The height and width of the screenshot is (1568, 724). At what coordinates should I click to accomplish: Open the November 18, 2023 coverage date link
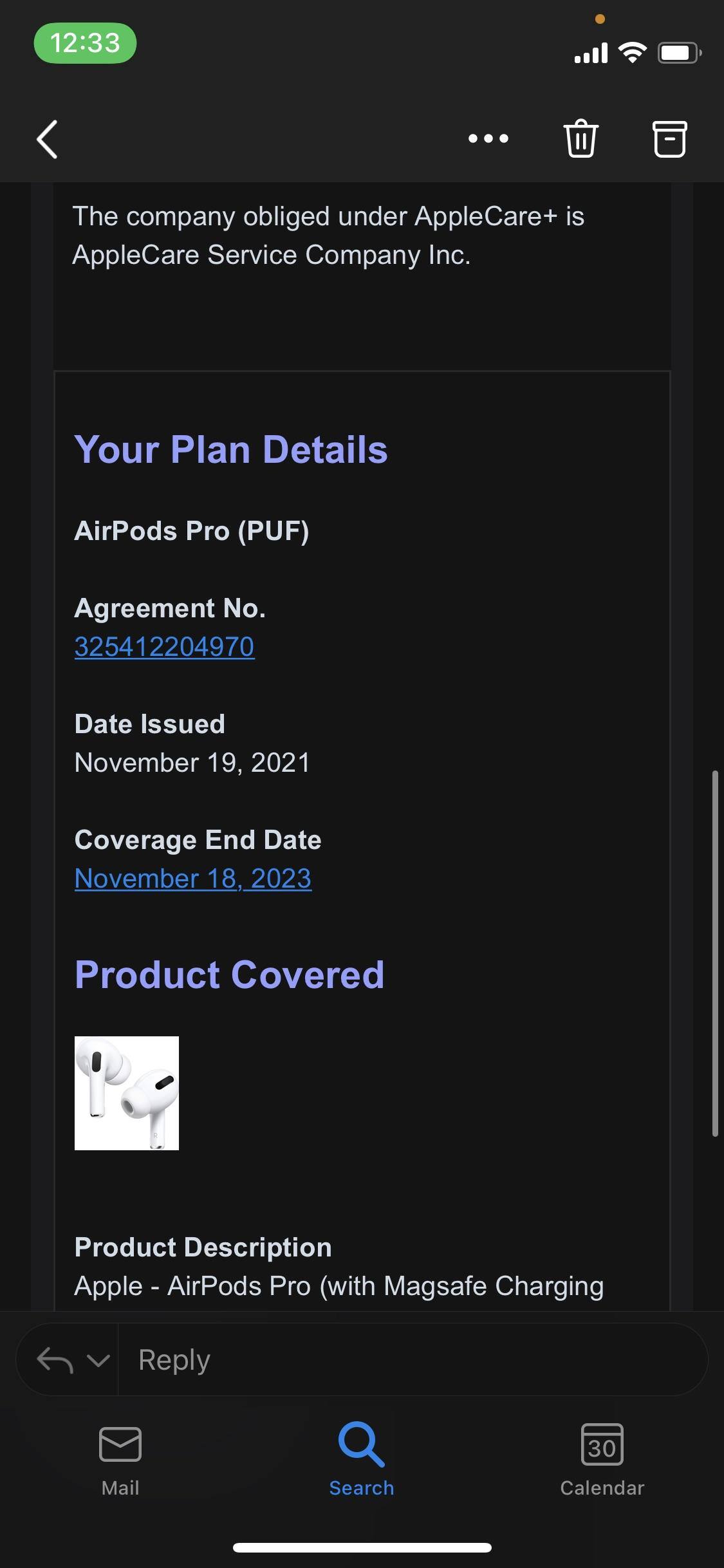192,877
